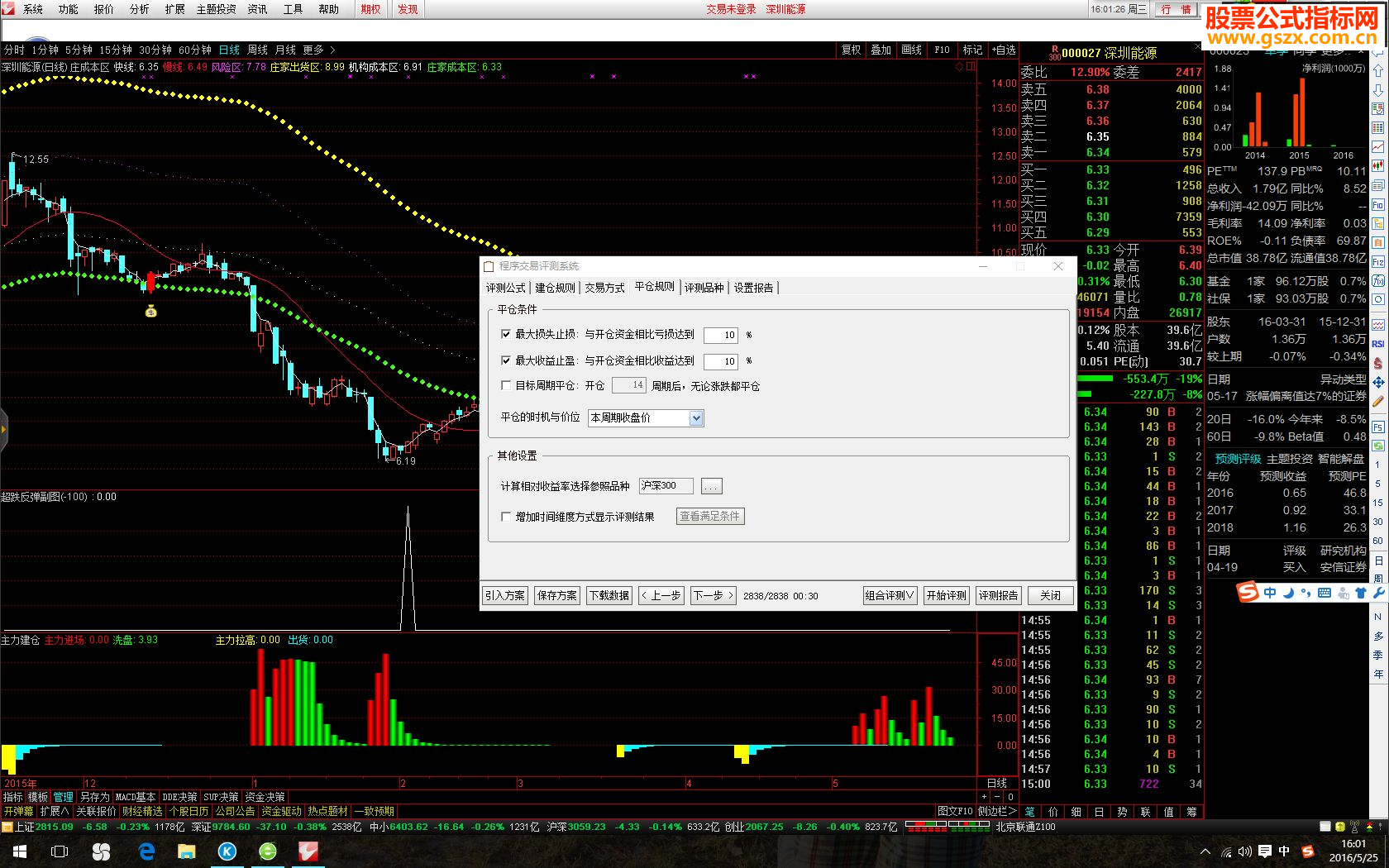Select the pencil drawing tool icon
The height and width of the screenshot is (868, 1389).
pos(1378,401)
